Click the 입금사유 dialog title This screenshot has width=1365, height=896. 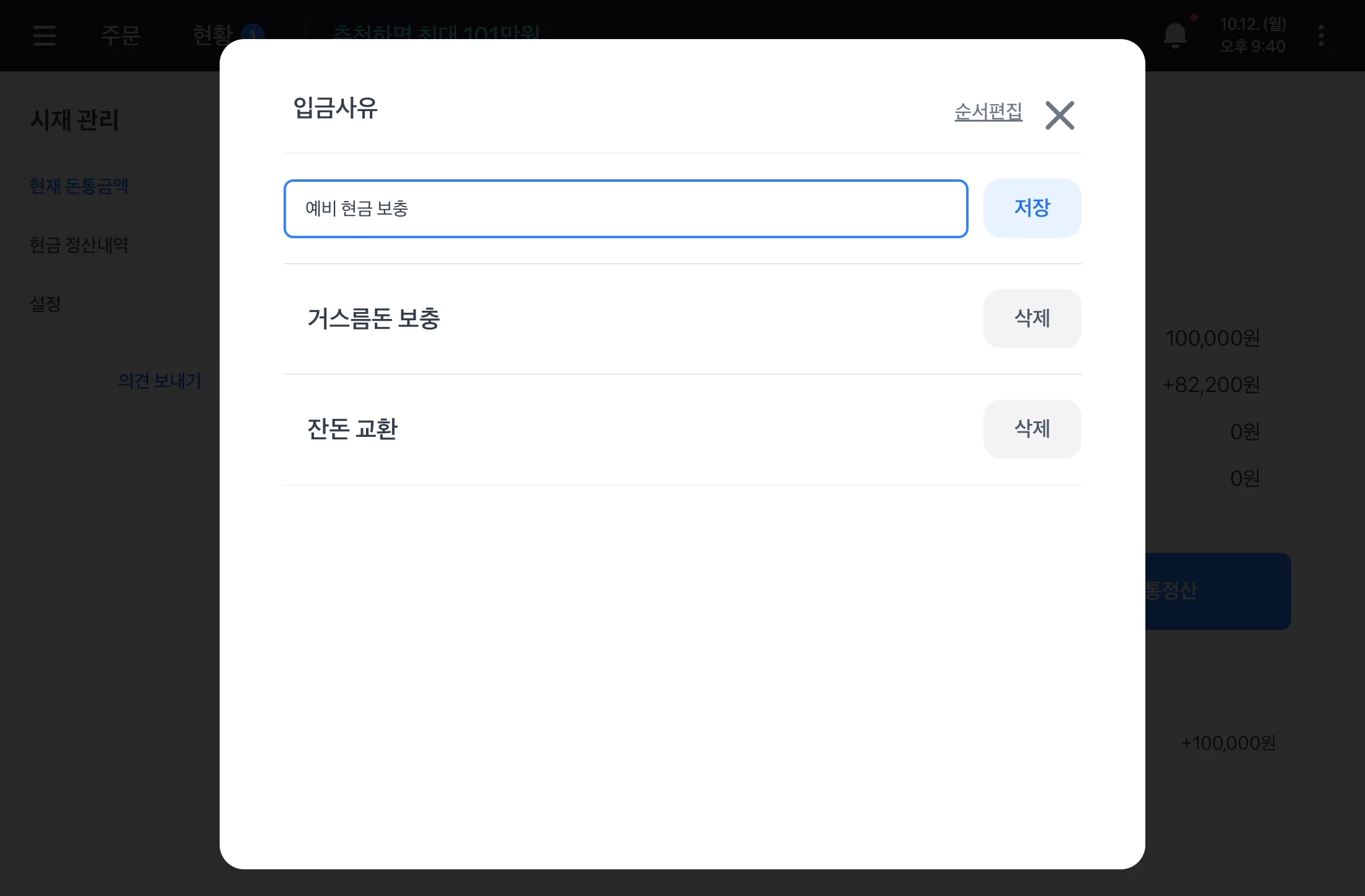coord(336,108)
